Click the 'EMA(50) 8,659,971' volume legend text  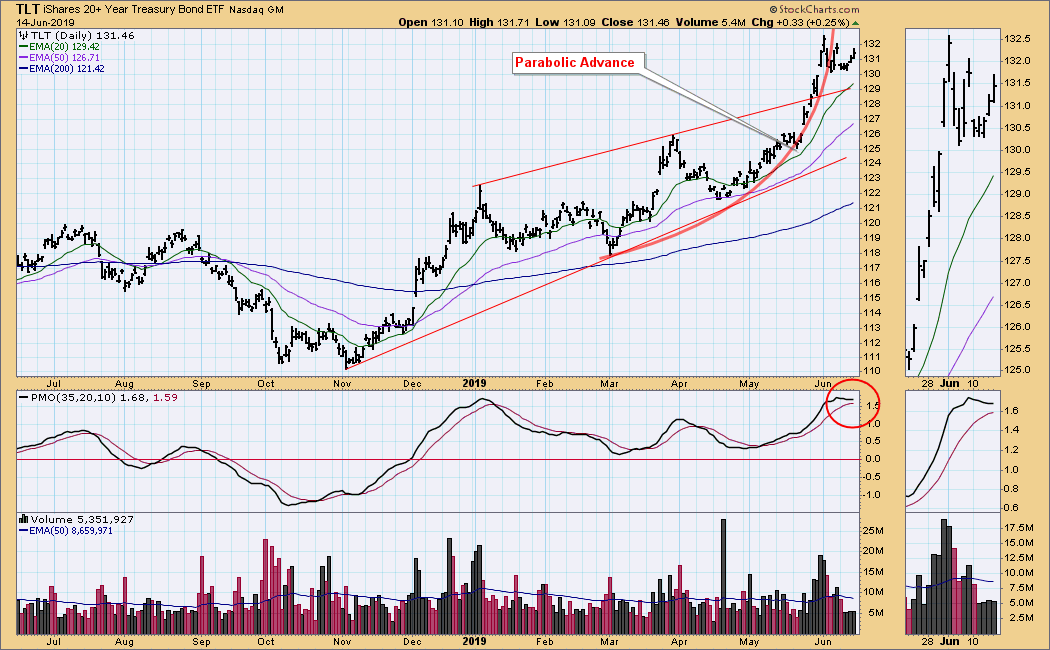click(x=71, y=531)
